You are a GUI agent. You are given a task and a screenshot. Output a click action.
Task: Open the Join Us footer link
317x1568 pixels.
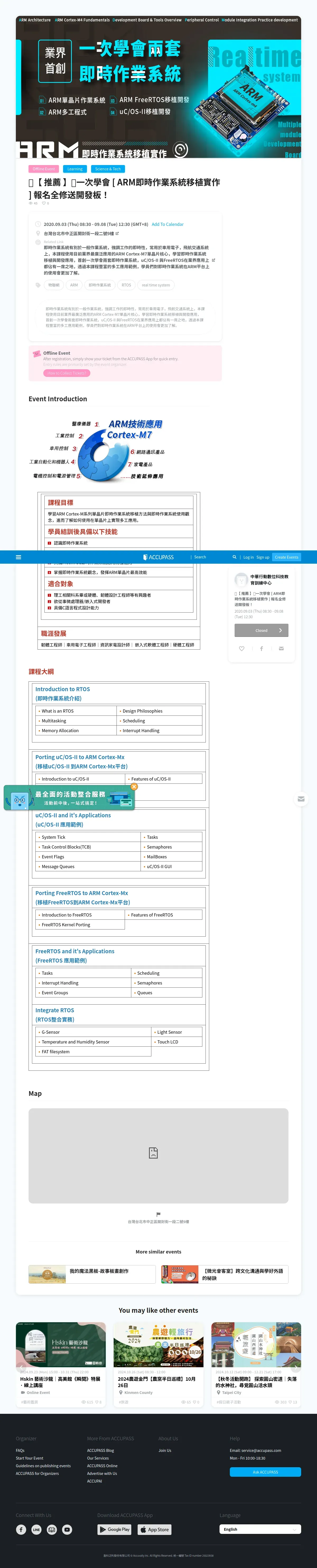pos(165,1451)
